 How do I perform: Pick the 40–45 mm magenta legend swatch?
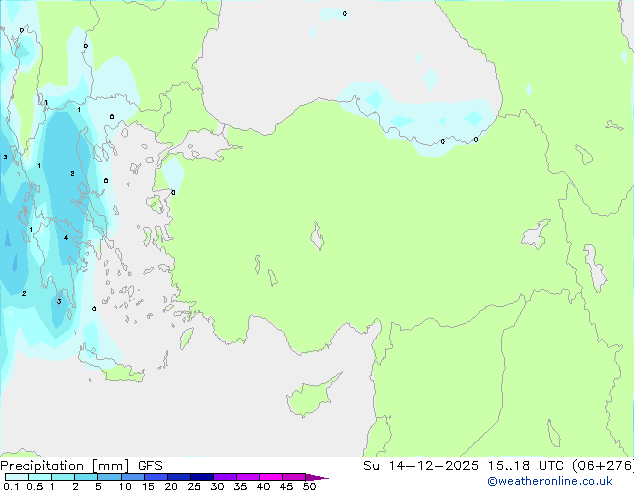(x=271, y=477)
